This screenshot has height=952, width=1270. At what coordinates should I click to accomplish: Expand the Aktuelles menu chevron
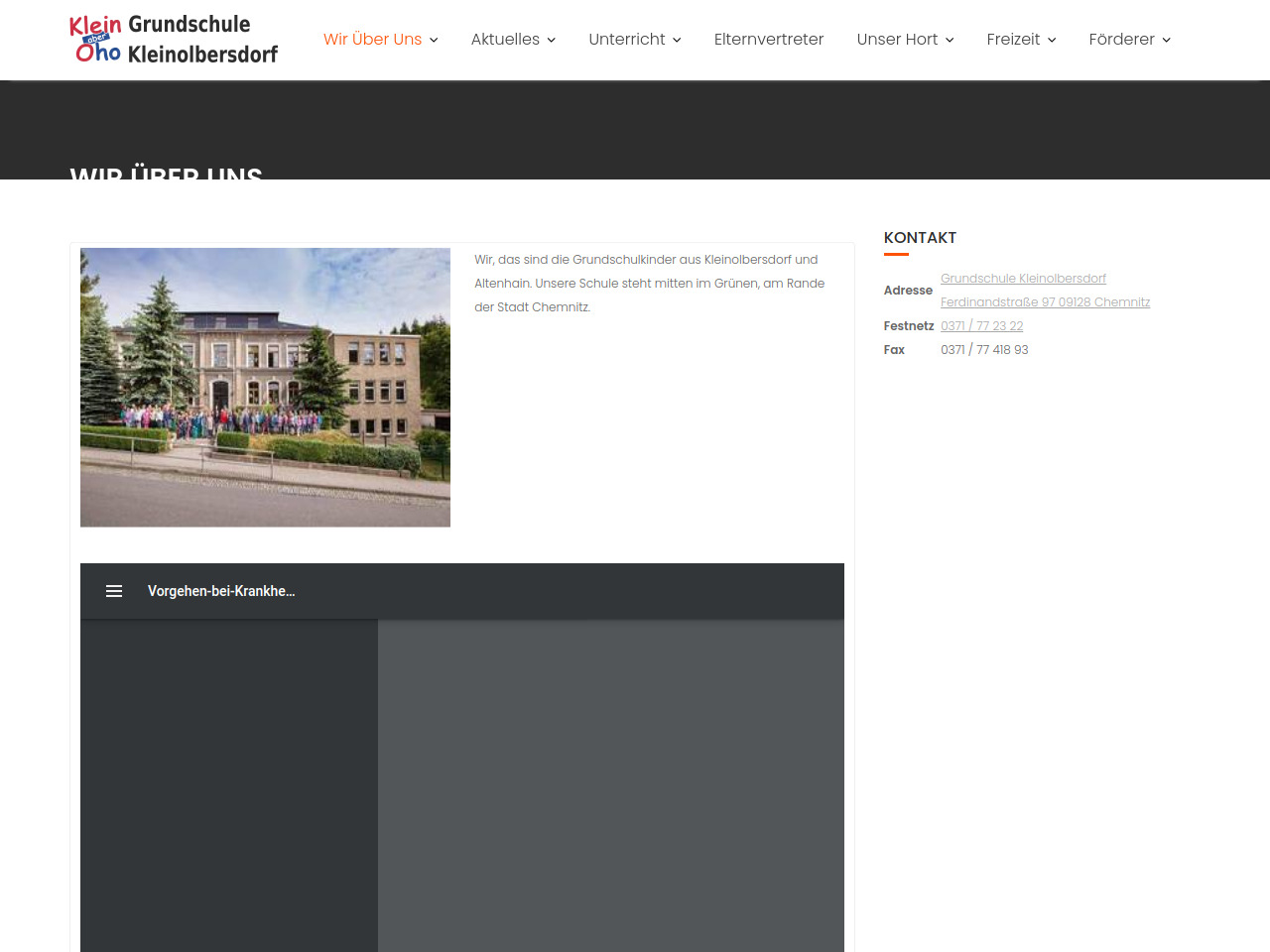(x=552, y=40)
